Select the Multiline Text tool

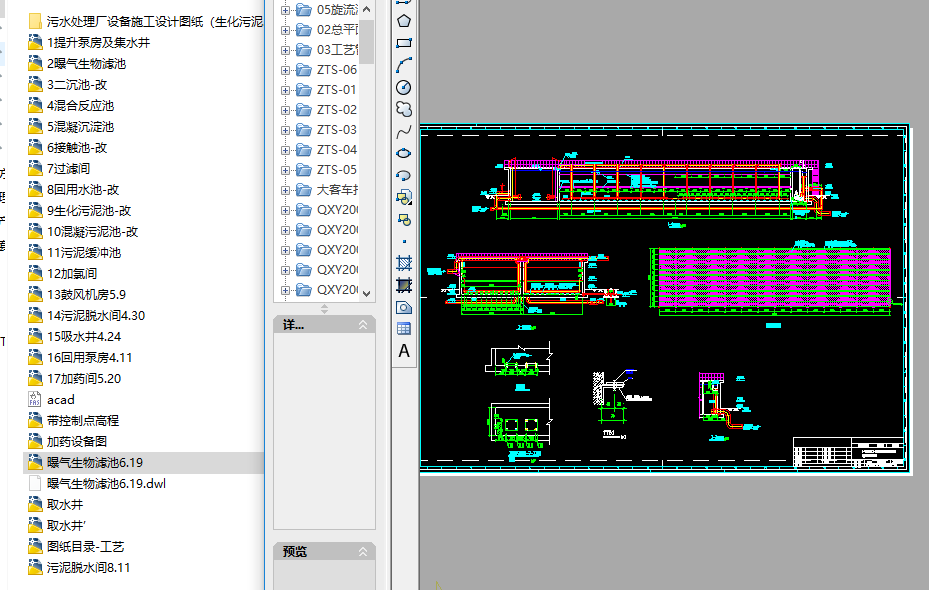click(x=404, y=351)
